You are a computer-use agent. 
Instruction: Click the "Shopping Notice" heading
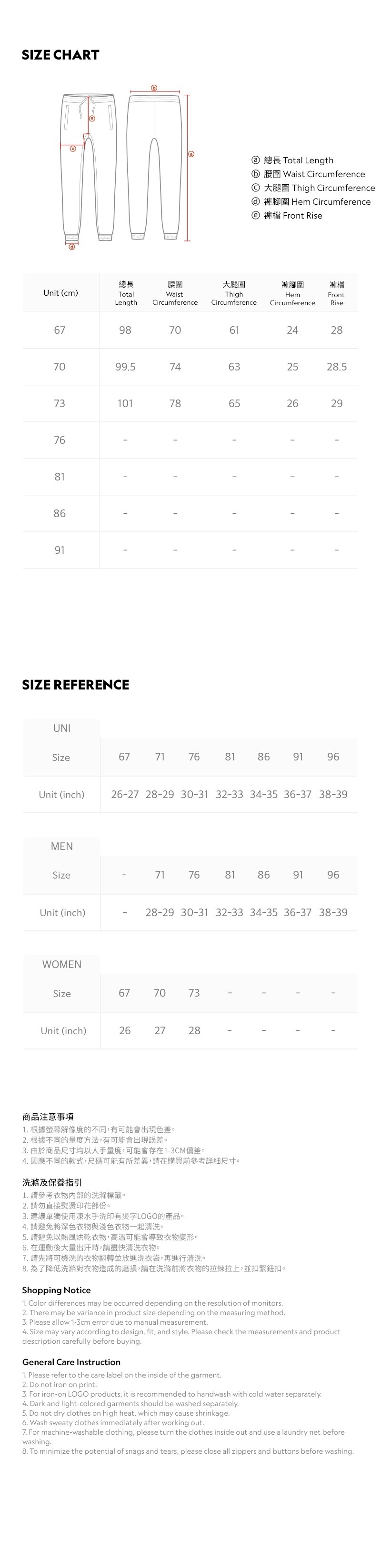coord(56,1290)
